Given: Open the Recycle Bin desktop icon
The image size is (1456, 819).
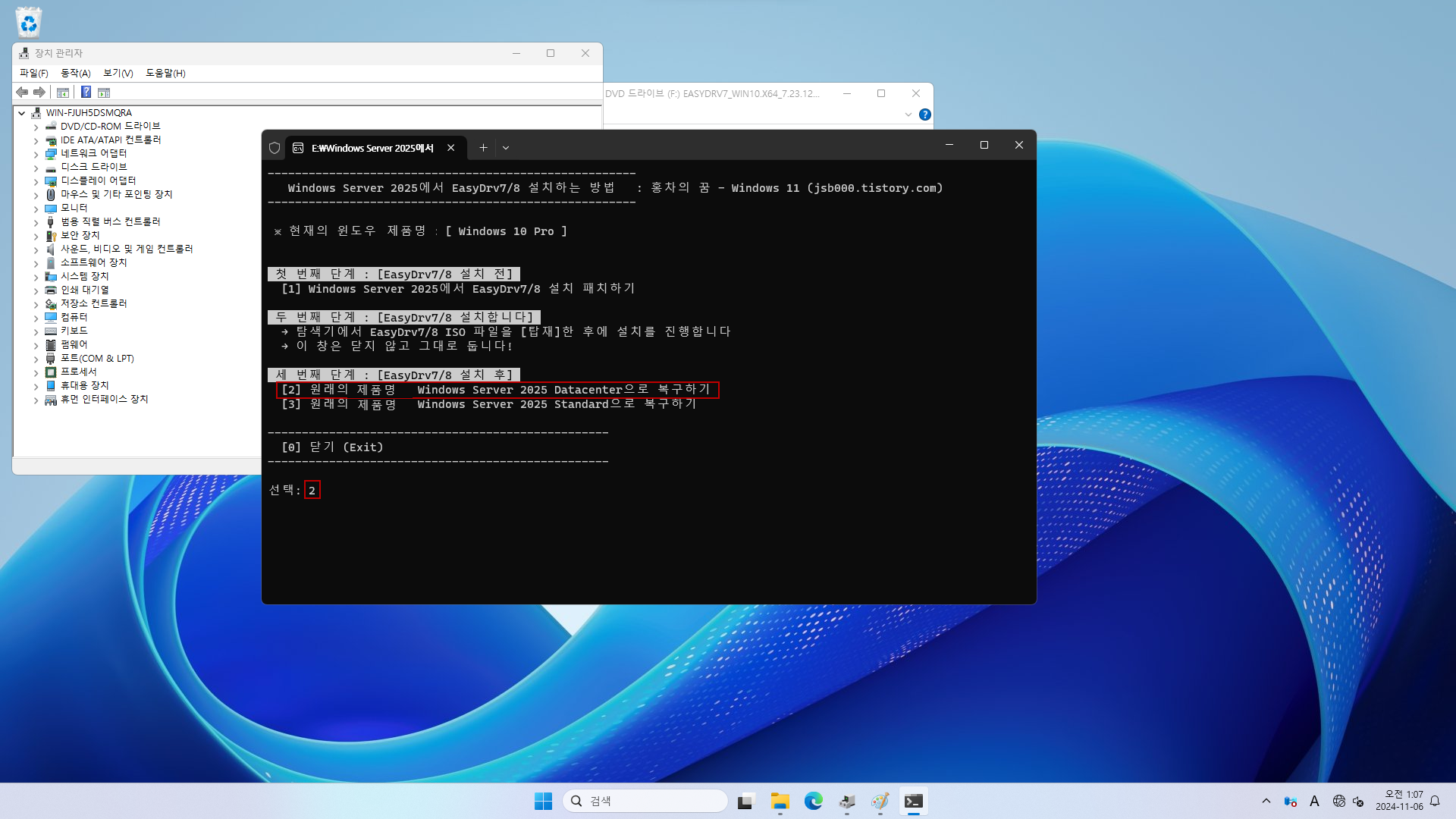Looking at the screenshot, I should pos(28,23).
